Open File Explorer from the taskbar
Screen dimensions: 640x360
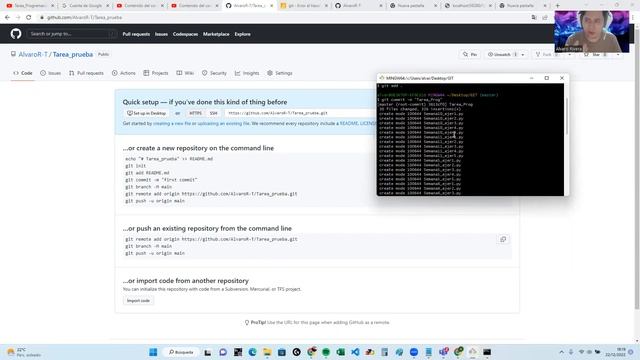click(x=267, y=352)
